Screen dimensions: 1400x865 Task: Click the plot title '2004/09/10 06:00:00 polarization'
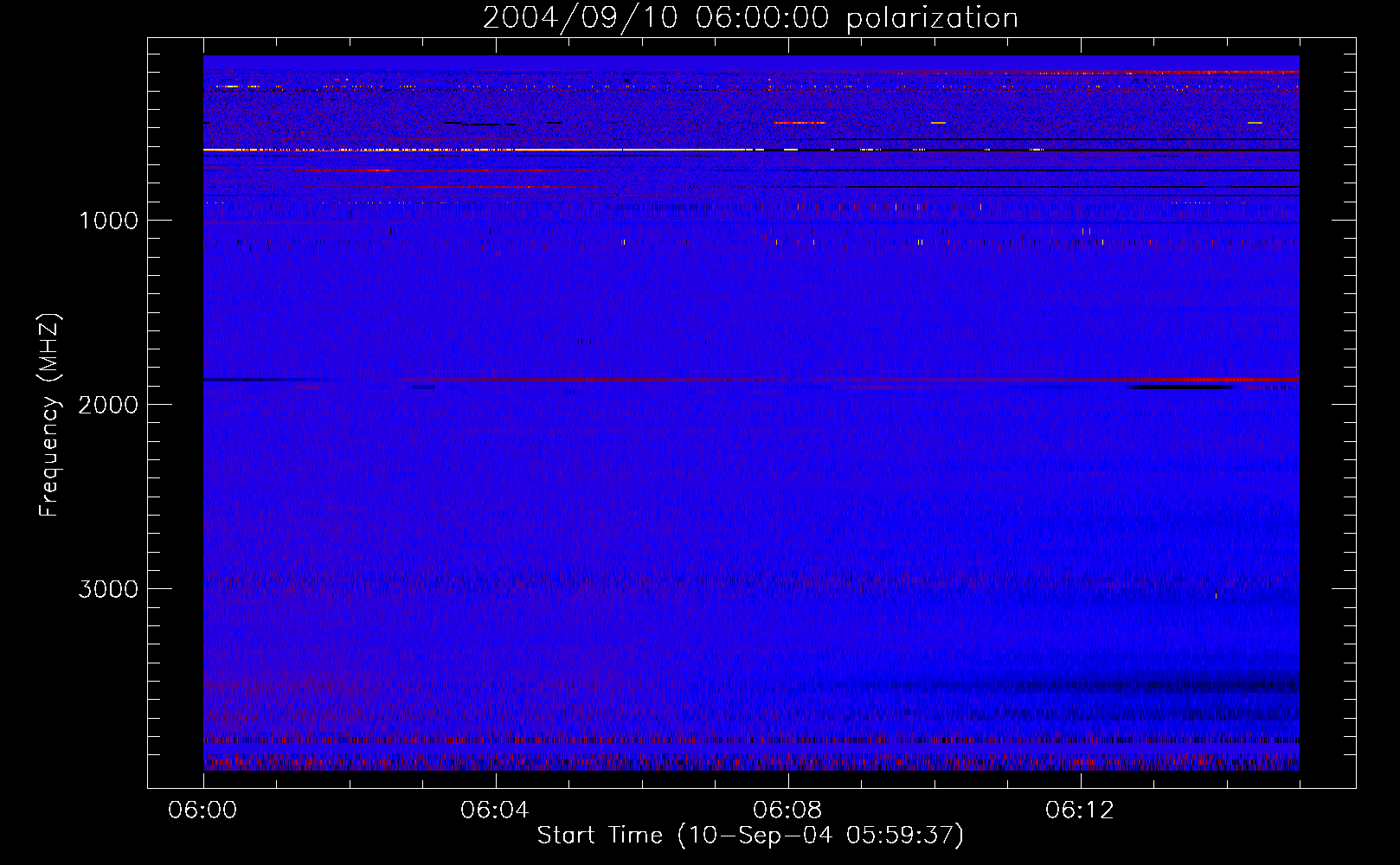pyautogui.click(x=750, y=18)
